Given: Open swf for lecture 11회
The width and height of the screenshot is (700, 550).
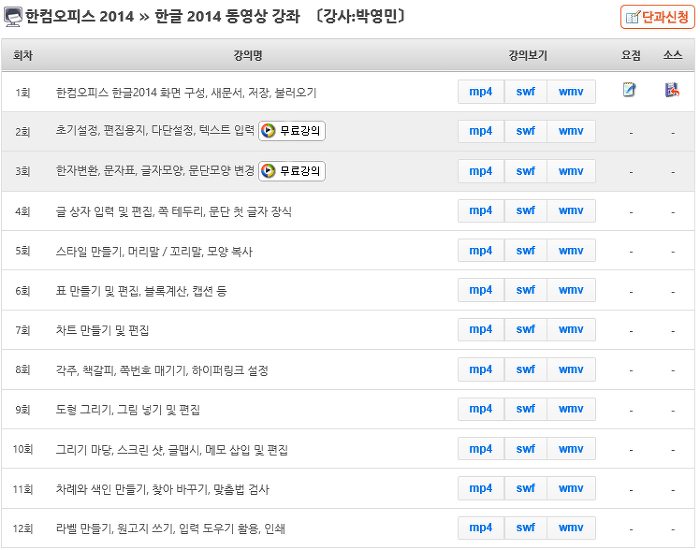Looking at the screenshot, I should click(525, 488).
